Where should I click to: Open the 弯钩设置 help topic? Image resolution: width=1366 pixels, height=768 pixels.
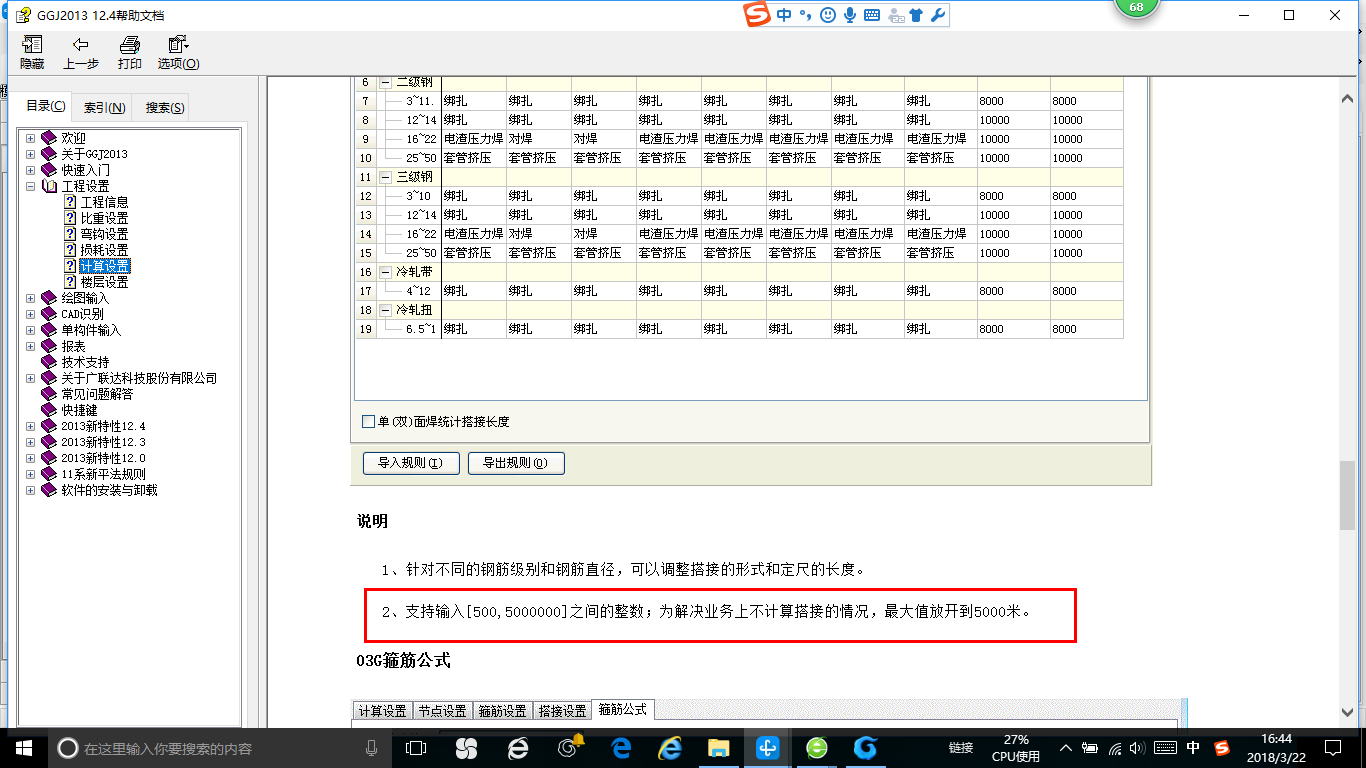[104, 234]
